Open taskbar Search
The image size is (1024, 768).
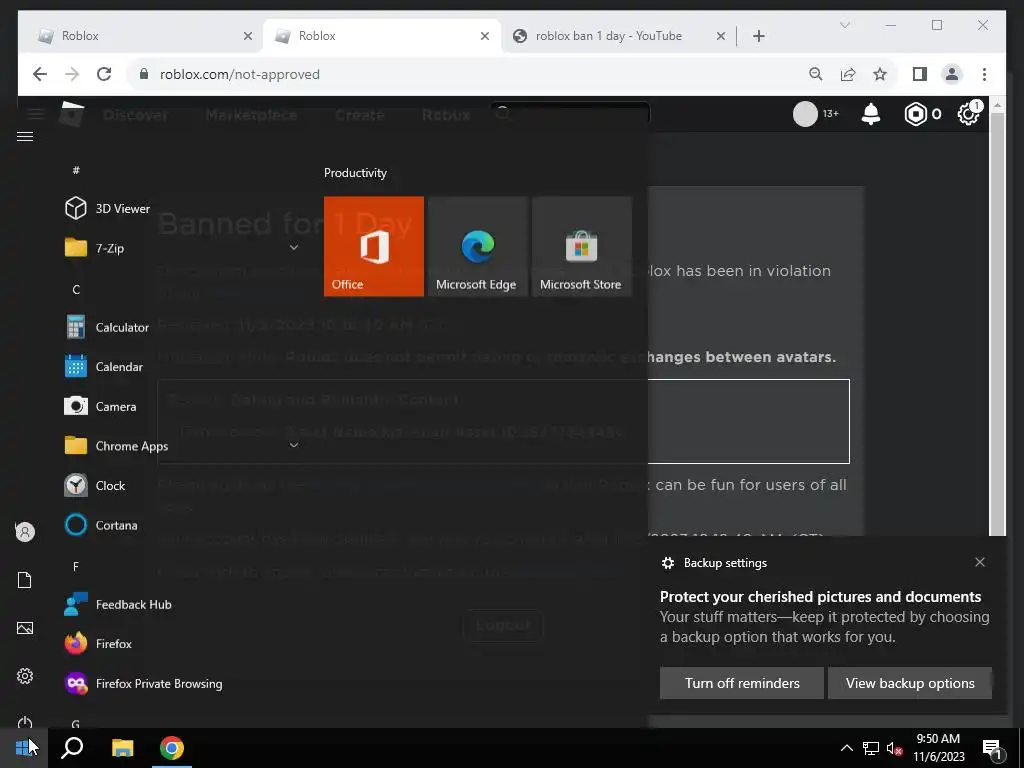coord(72,748)
